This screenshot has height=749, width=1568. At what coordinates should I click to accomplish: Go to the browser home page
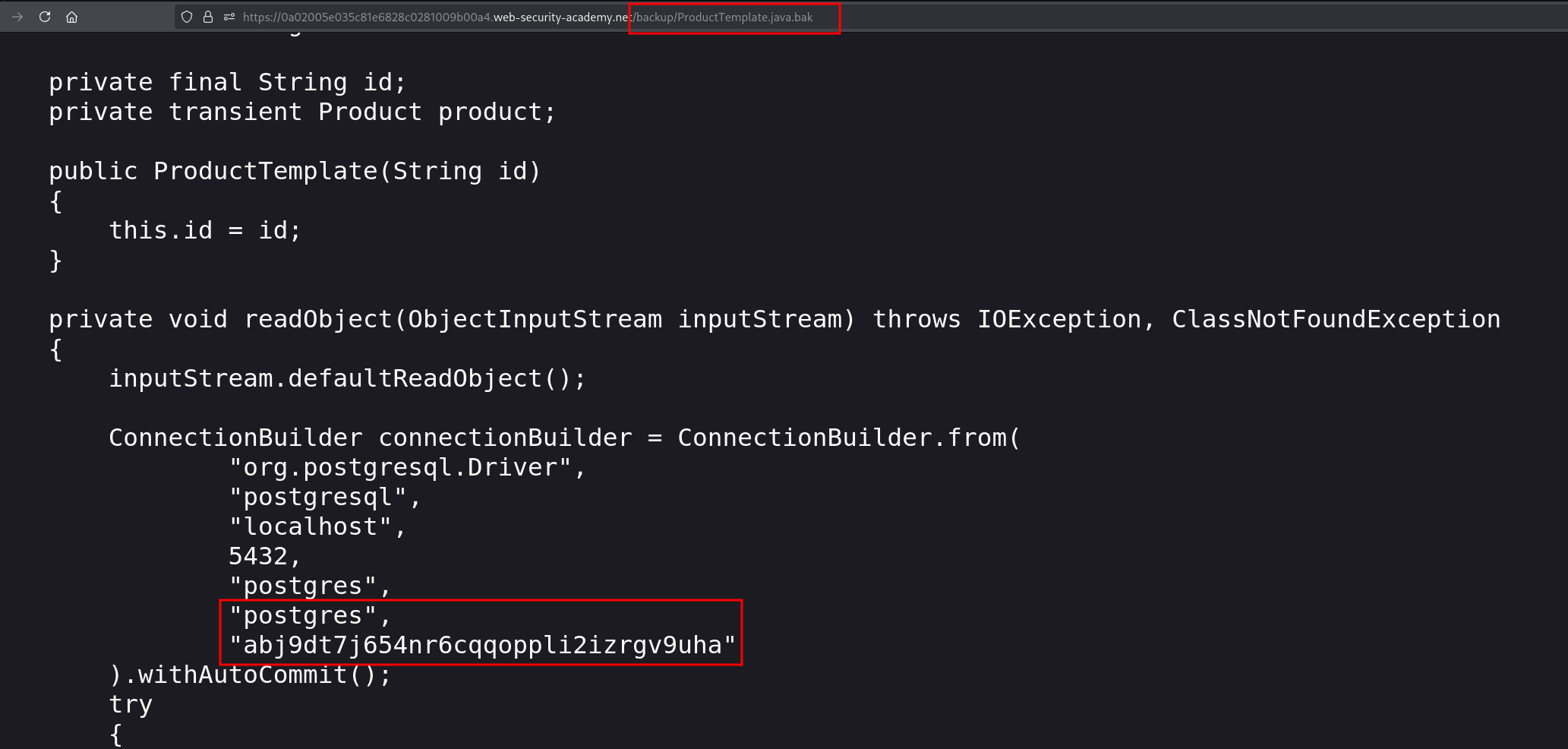pos(72,17)
